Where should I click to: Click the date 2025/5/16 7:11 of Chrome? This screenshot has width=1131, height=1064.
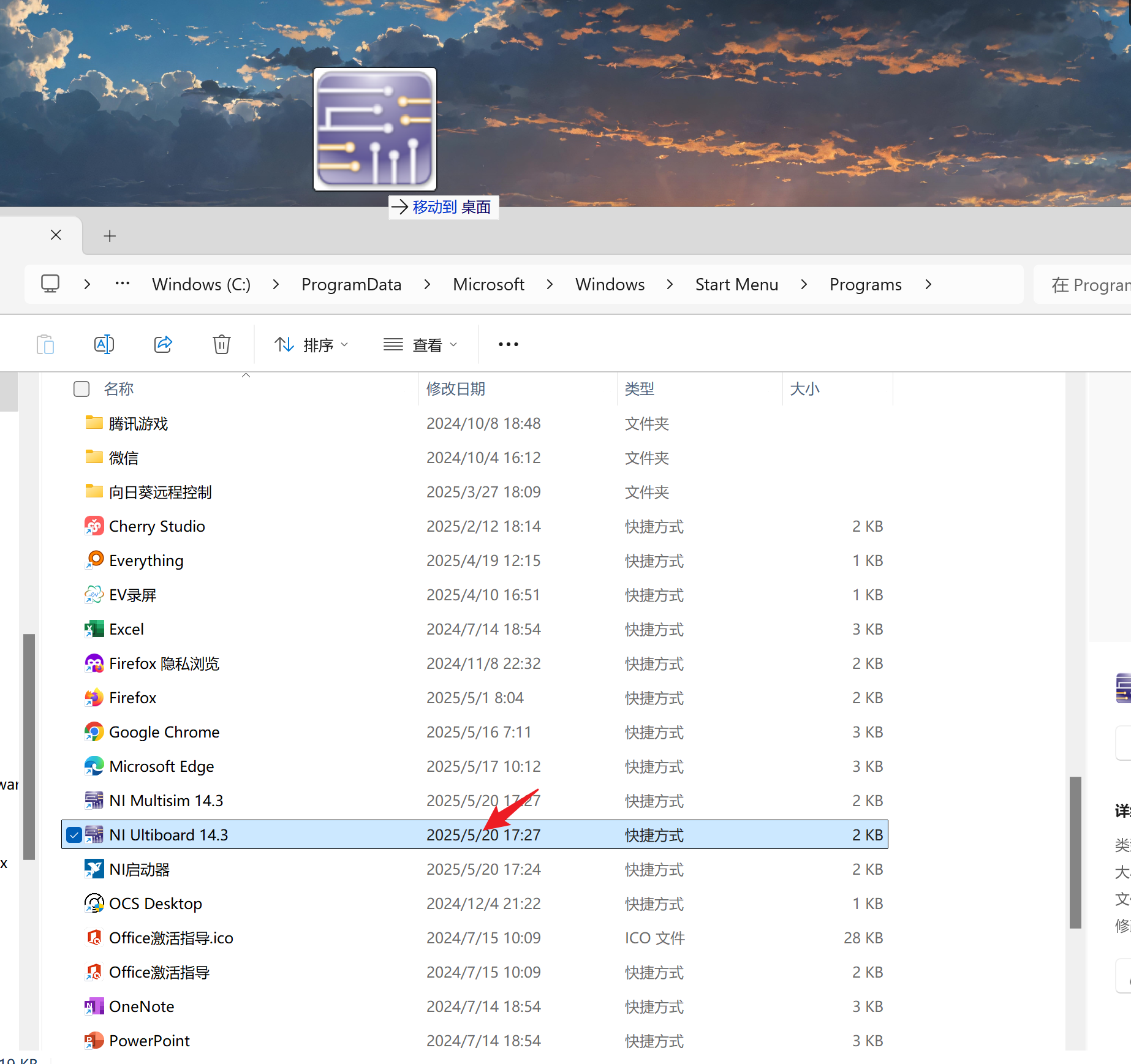[478, 732]
